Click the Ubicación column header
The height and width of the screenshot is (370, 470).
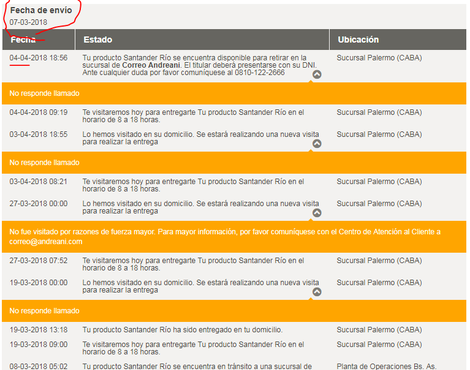point(398,40)
